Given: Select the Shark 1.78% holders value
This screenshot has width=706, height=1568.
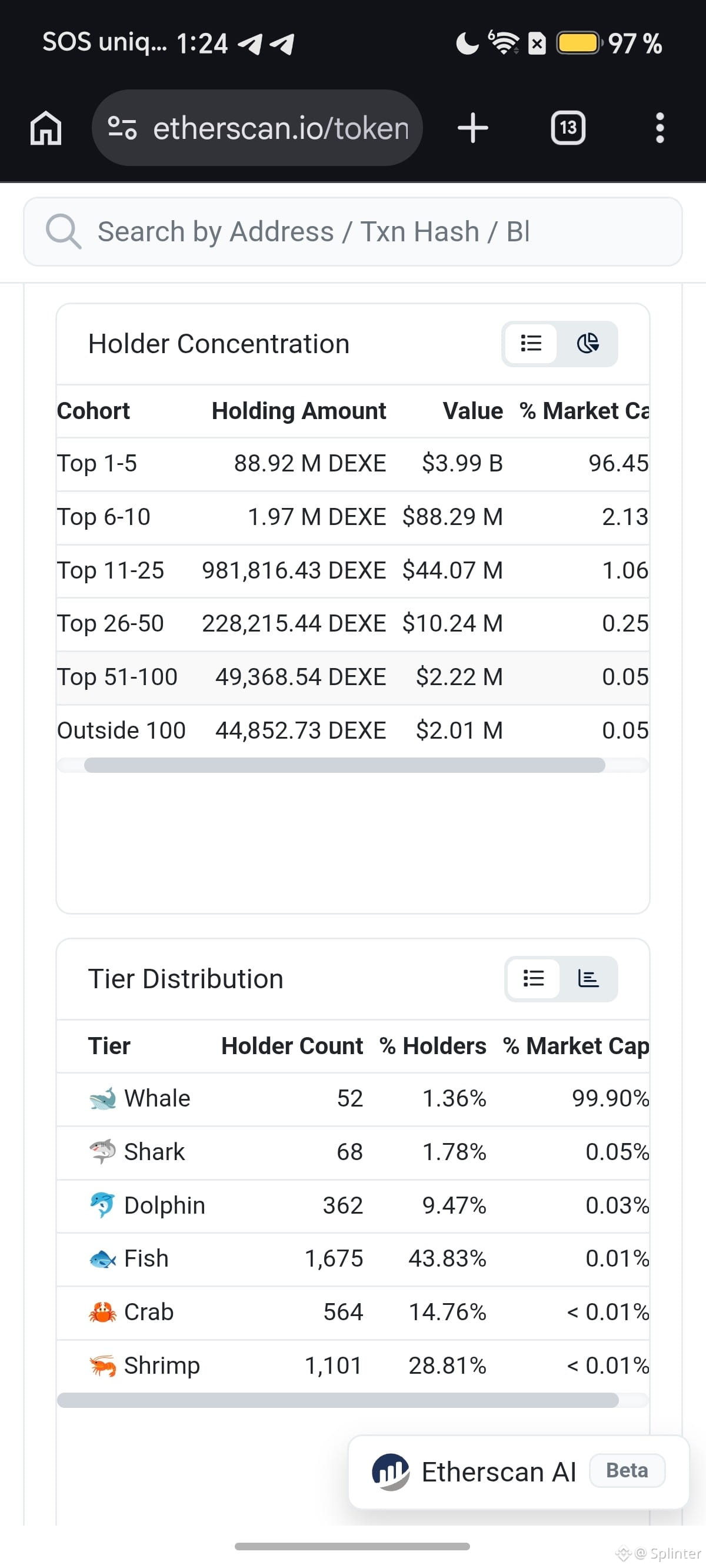Looking at the screenshot, I should [x=455, y=1152].
